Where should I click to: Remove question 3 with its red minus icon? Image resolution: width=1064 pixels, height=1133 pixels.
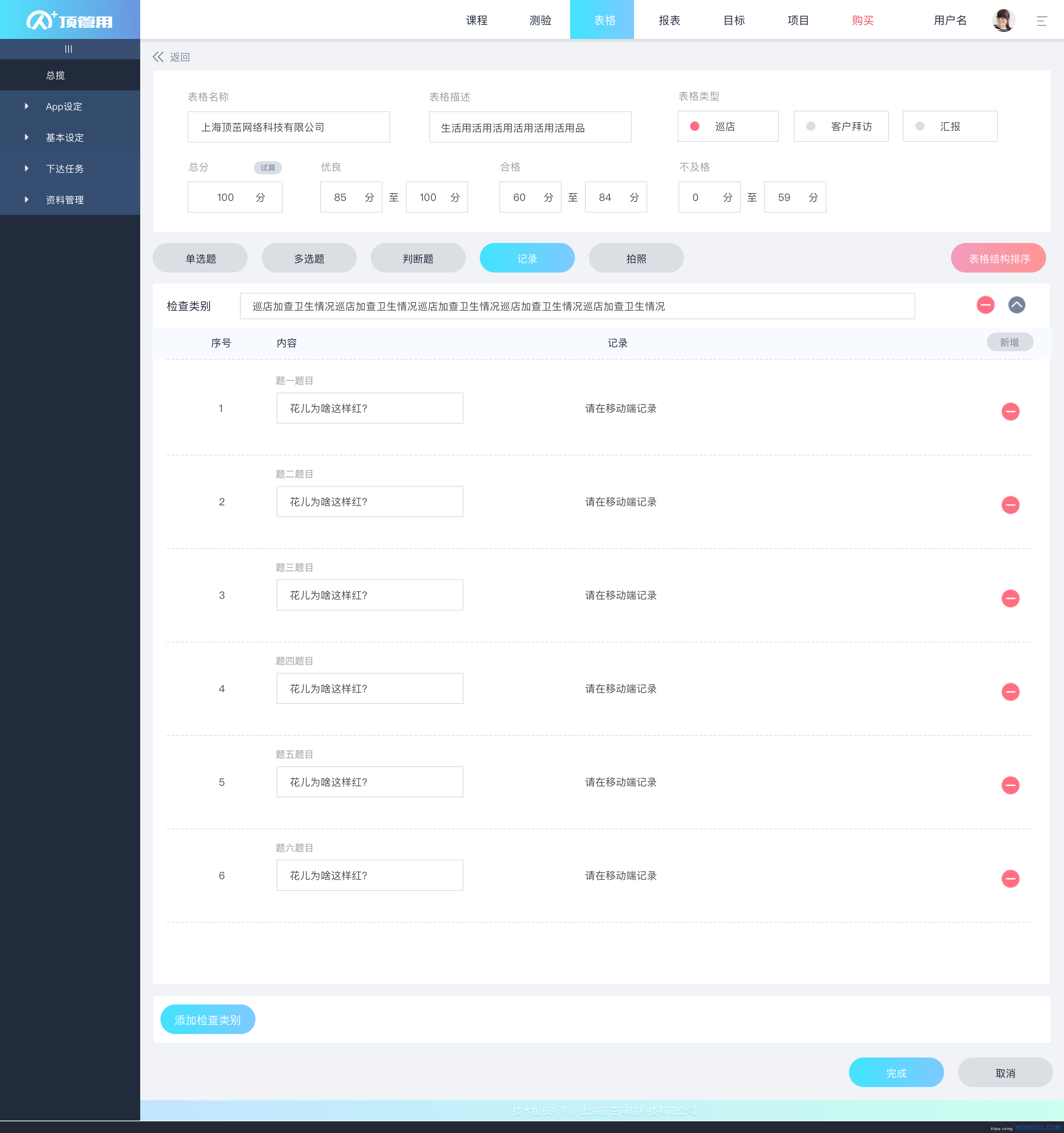point(1010,598)
